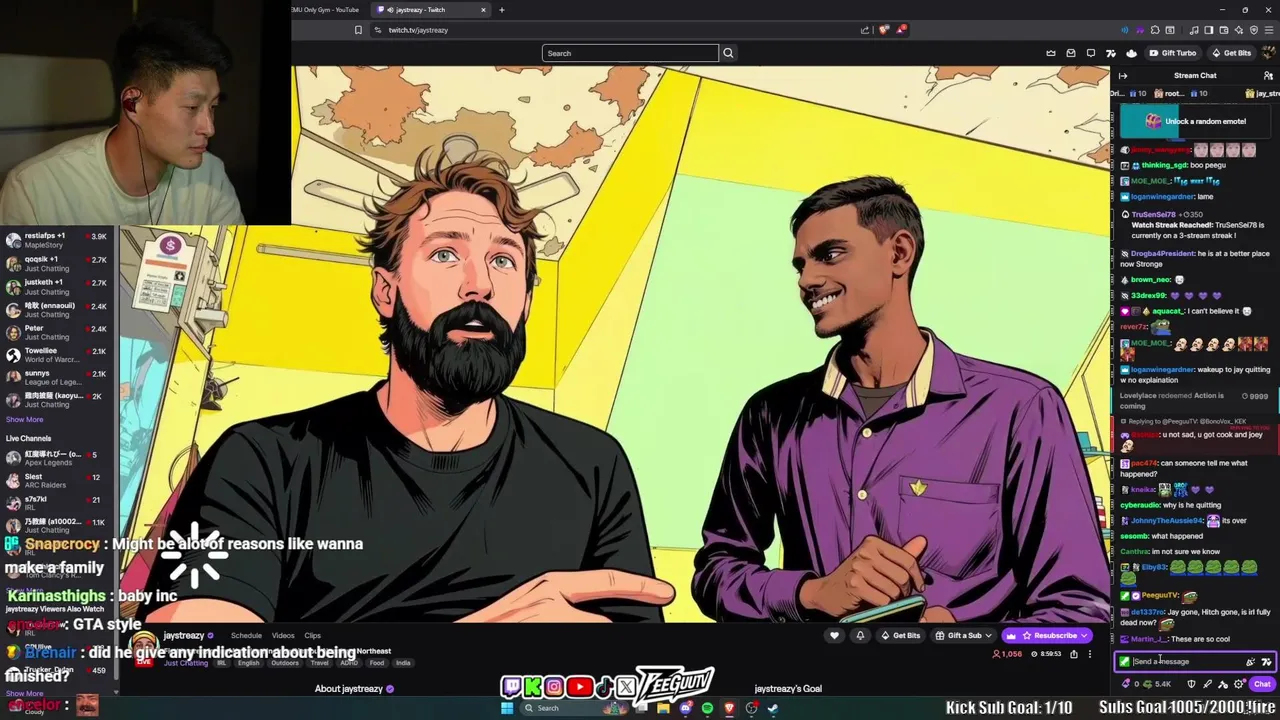Viewport: 1280px width, 720px height.
Task: Open Towelliee channel in sidebar
Action: point(58,355)
